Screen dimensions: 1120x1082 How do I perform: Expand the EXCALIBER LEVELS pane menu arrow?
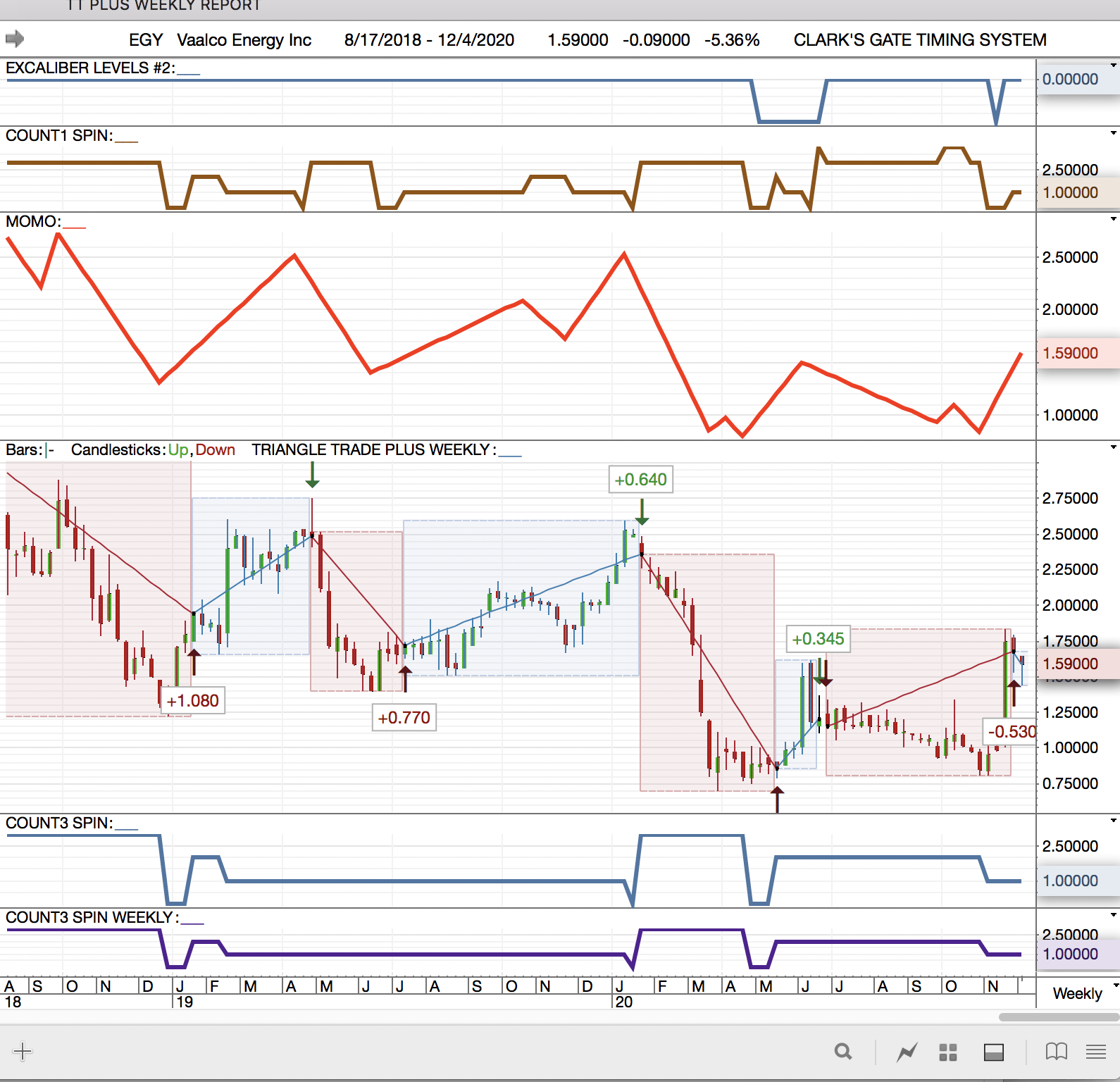pos(1113,66)
